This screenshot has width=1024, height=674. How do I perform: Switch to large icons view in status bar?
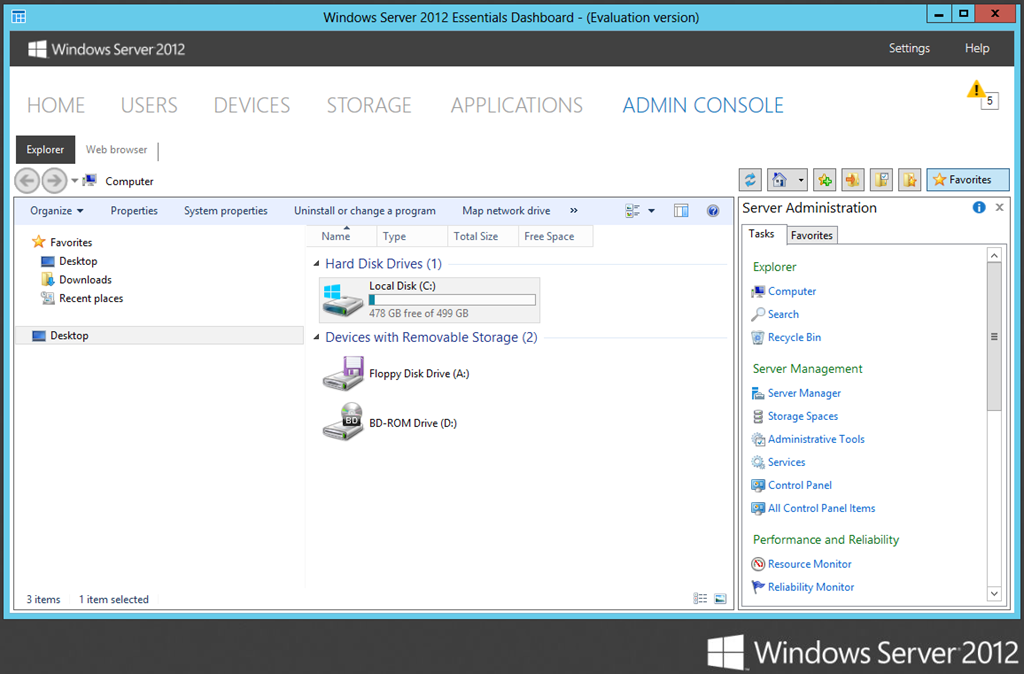click(x=720, y=598)
